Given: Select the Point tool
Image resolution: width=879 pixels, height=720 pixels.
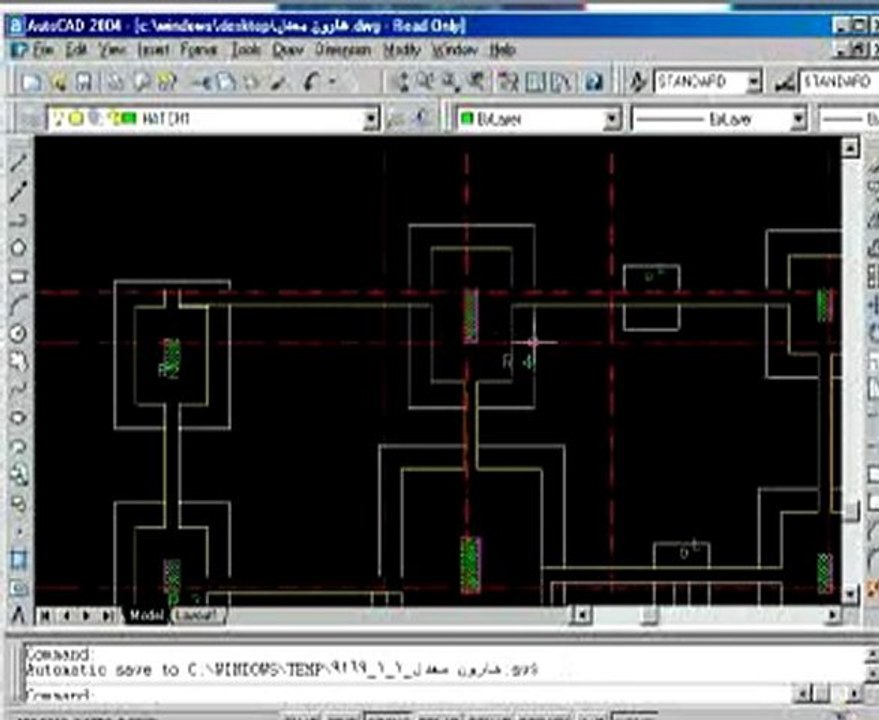Looking at the screenshot, I should [x=18, y=530].
